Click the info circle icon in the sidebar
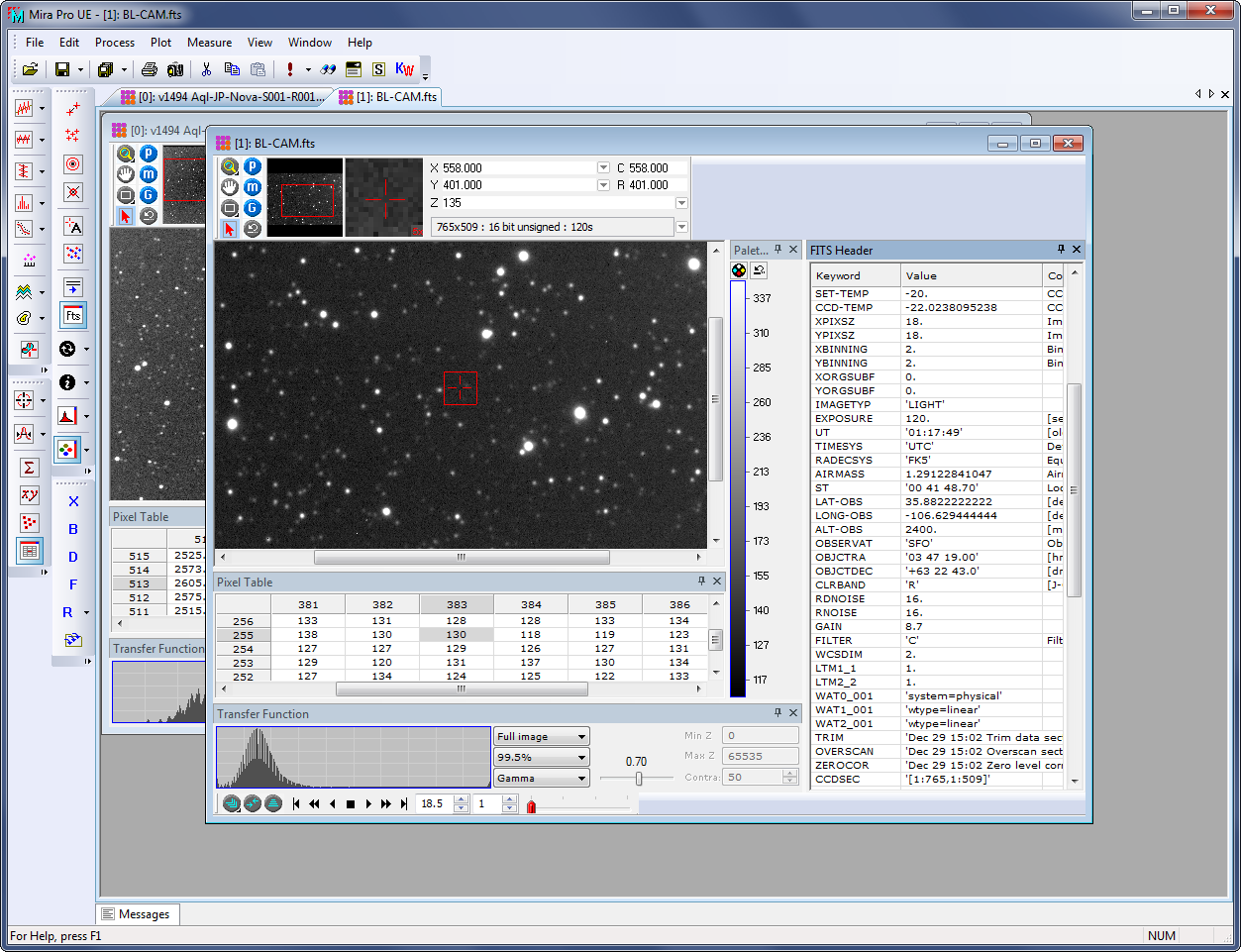The width and height of the screenshot is (1241, 952). tap(67, 382)
